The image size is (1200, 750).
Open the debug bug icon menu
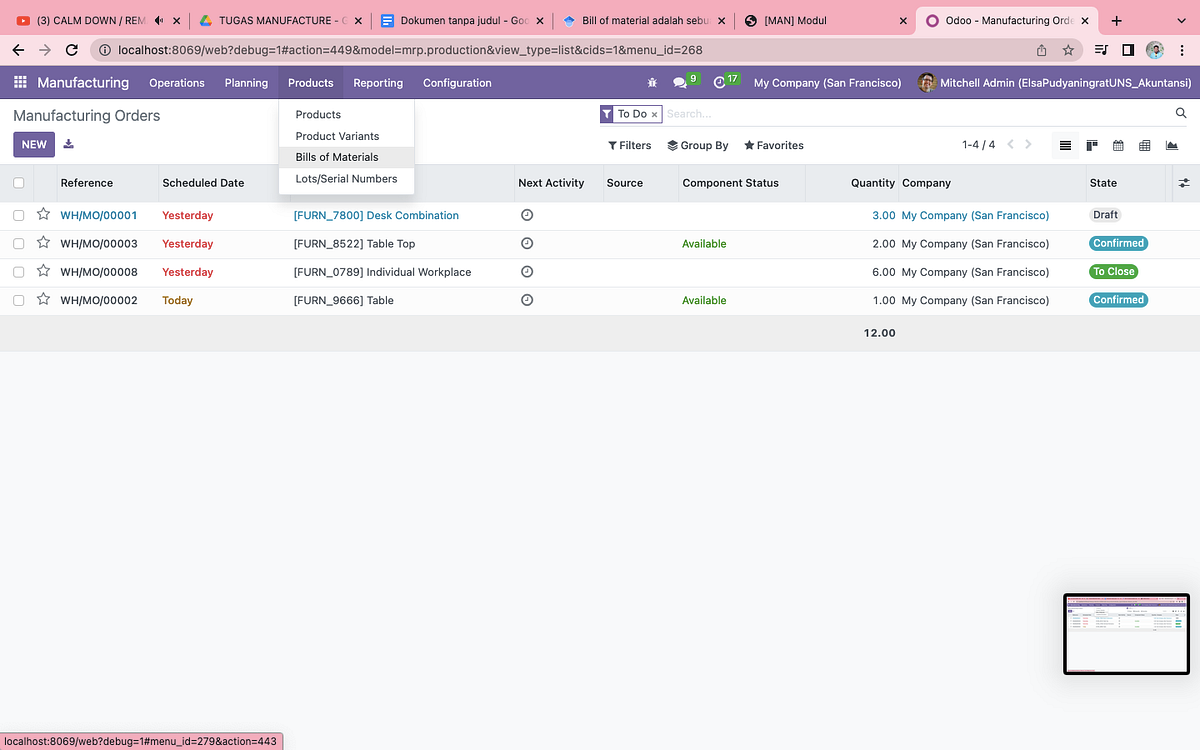point(652,83)
